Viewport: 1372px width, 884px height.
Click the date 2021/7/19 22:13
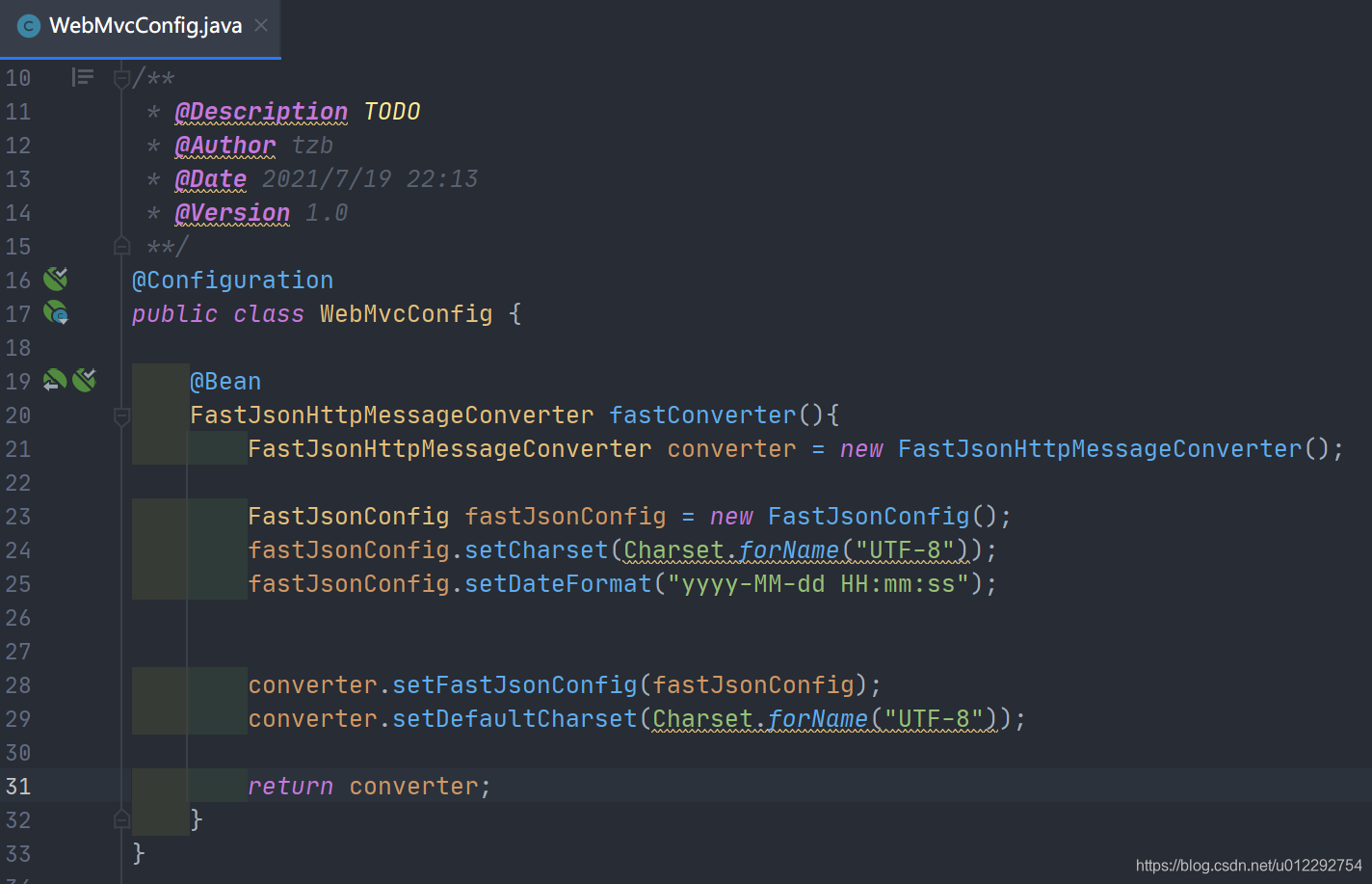click(370, 179)
